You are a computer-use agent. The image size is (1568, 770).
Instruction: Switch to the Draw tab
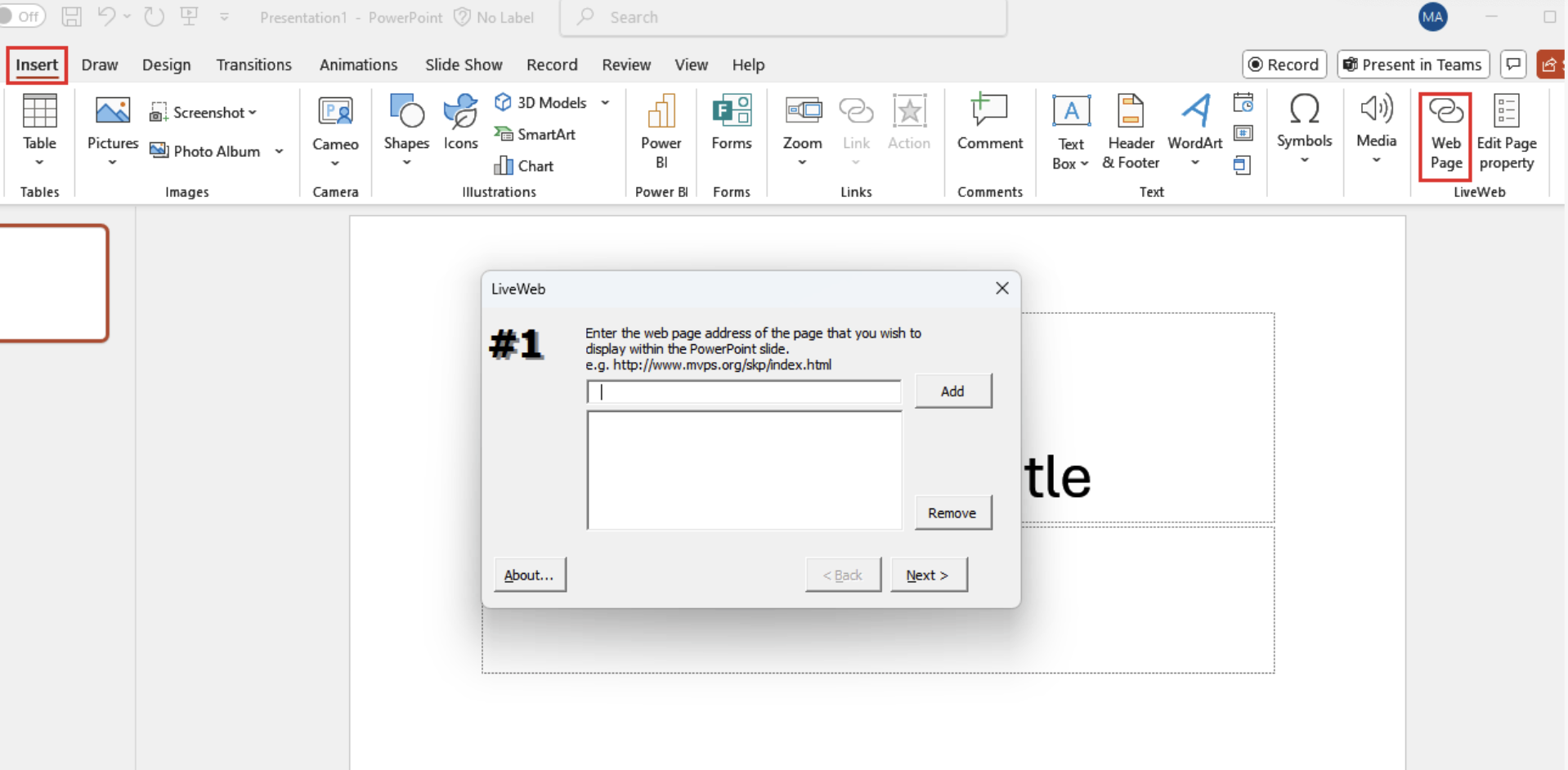click(x=100, y=65)
